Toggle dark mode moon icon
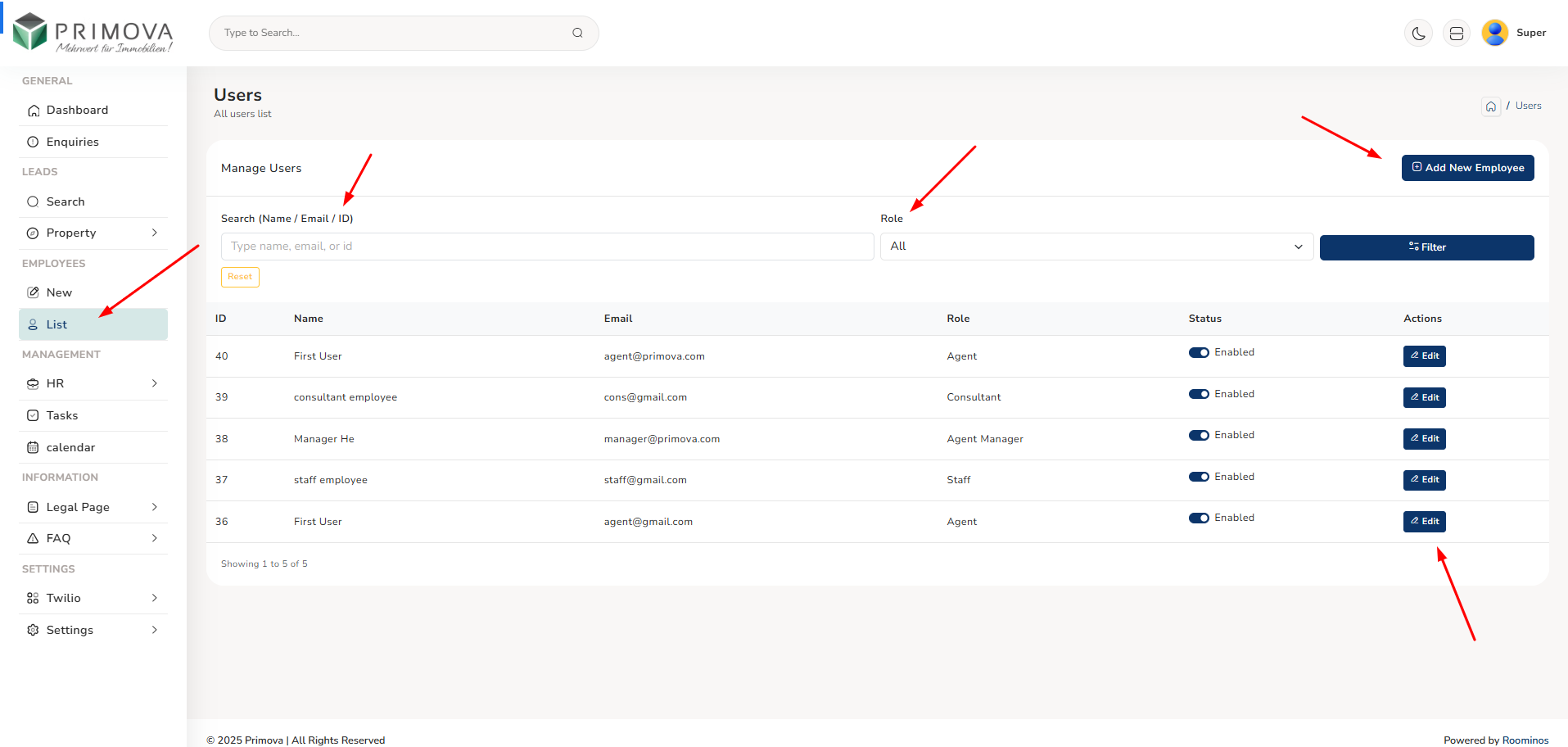 point(1418,34)
